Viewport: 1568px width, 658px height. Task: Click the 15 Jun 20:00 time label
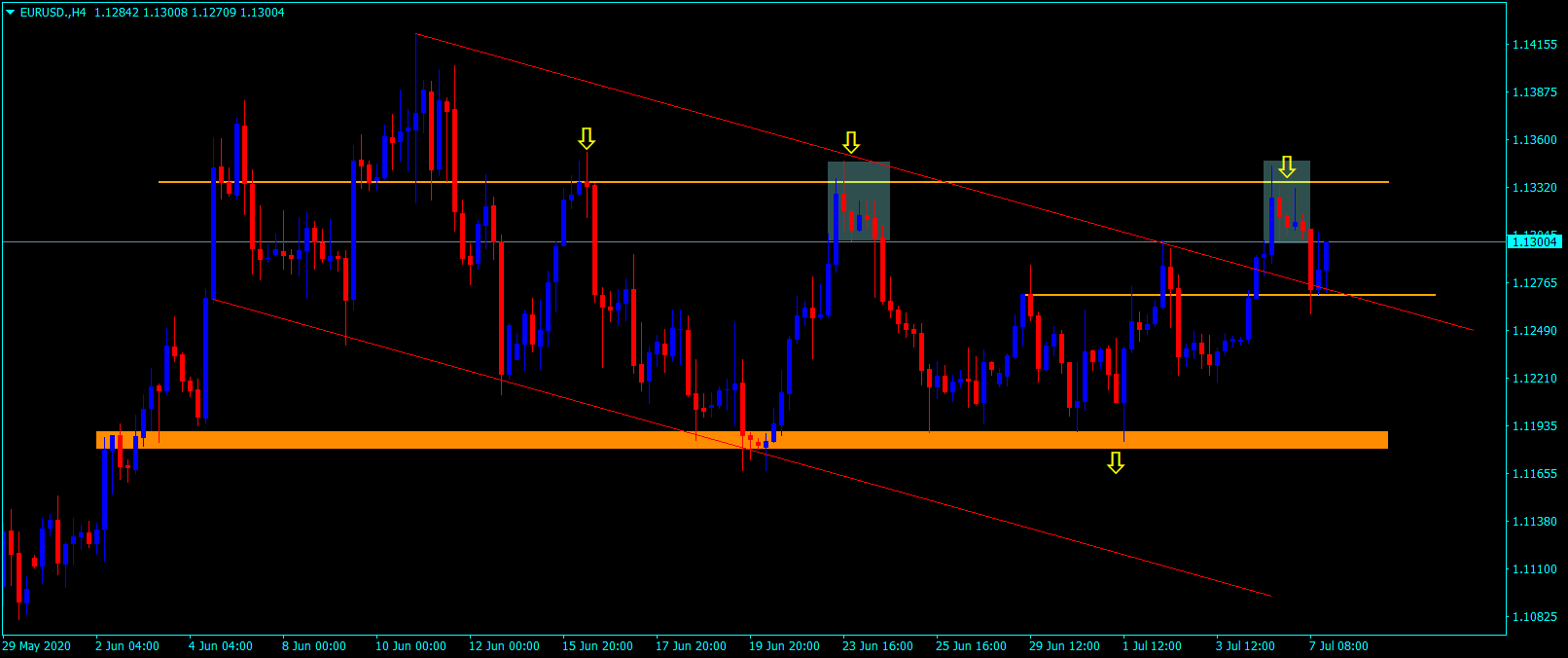[x=597, y=646]
